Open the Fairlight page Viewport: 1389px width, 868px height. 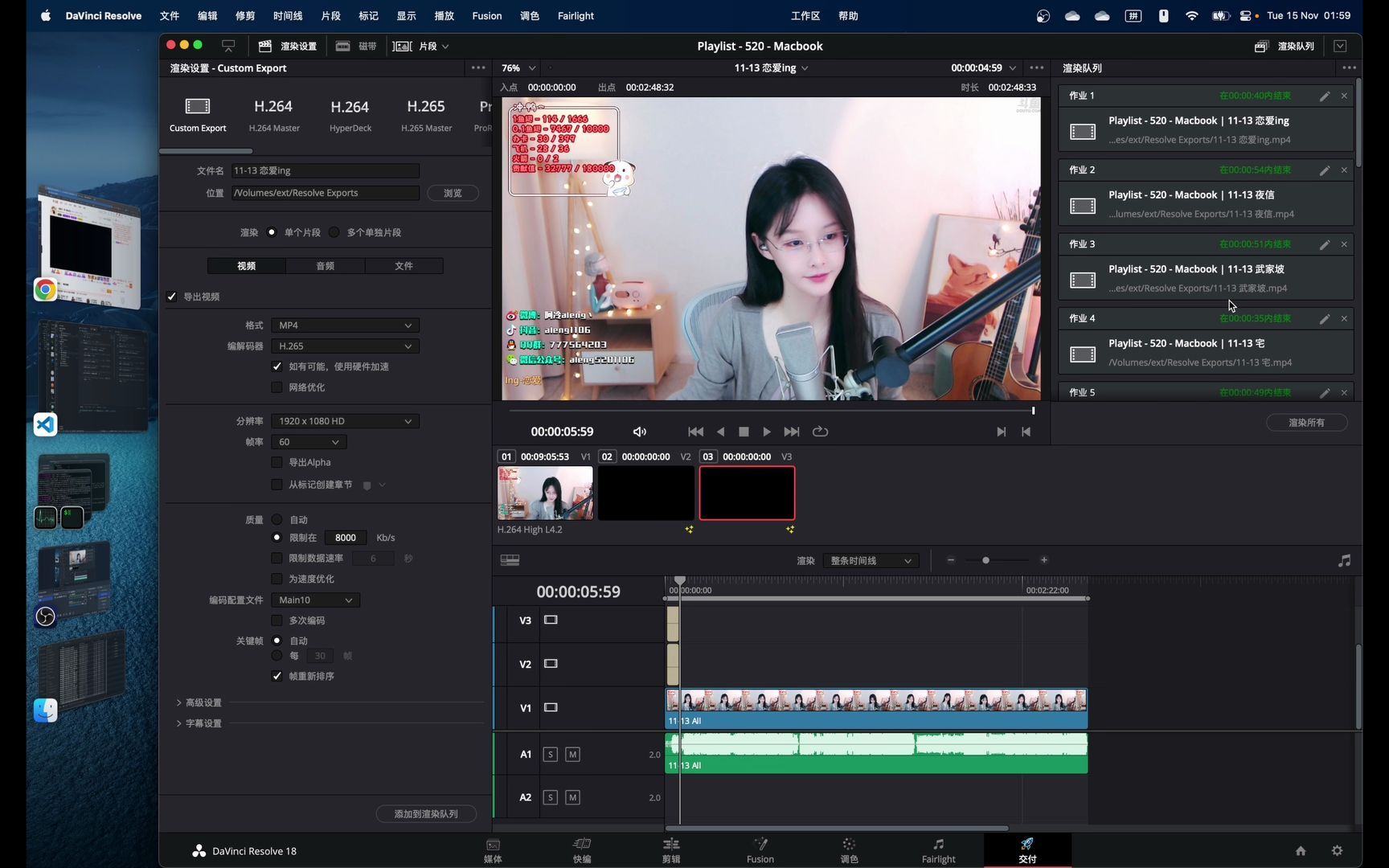pos(938,850)
